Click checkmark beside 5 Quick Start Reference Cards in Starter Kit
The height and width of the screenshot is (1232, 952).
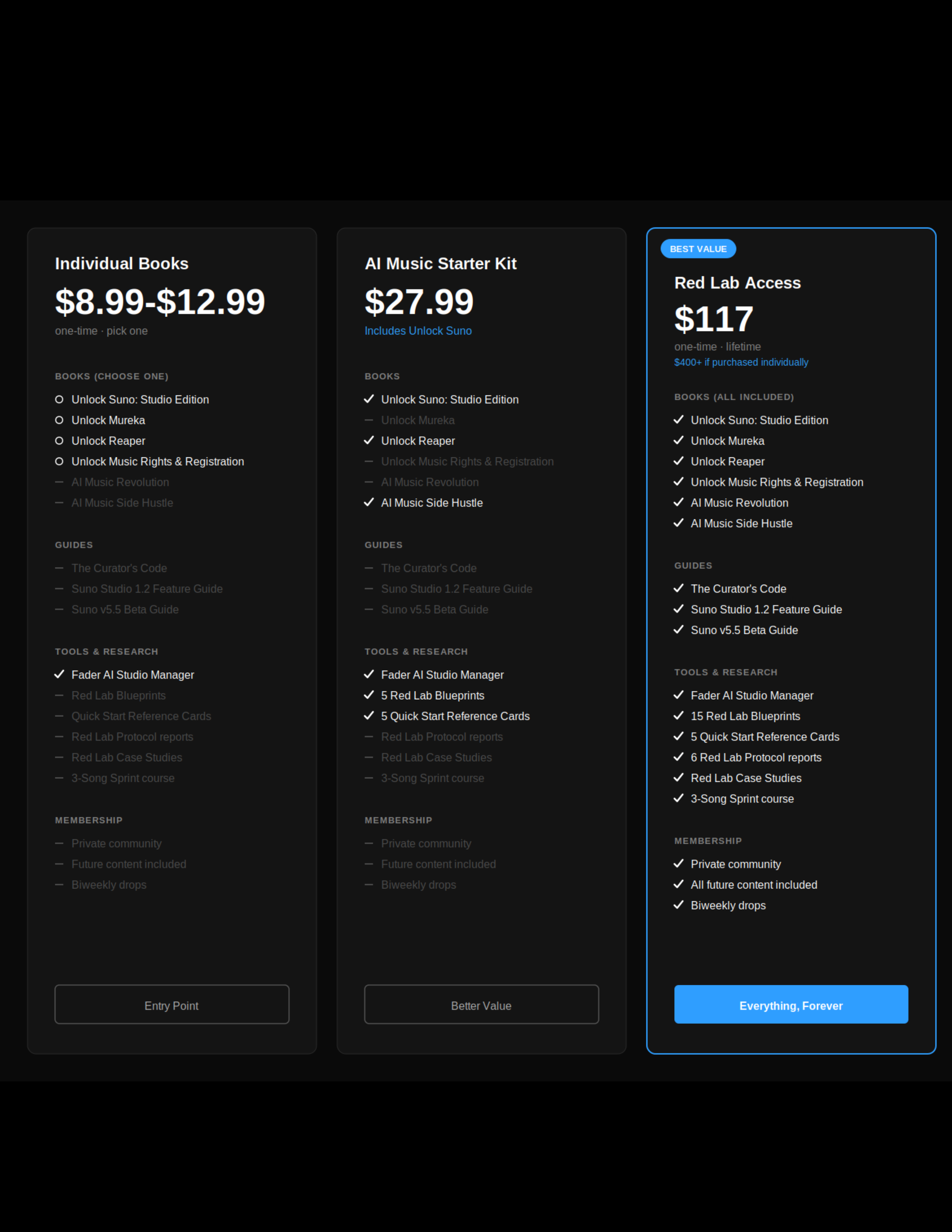coord(369,716)
